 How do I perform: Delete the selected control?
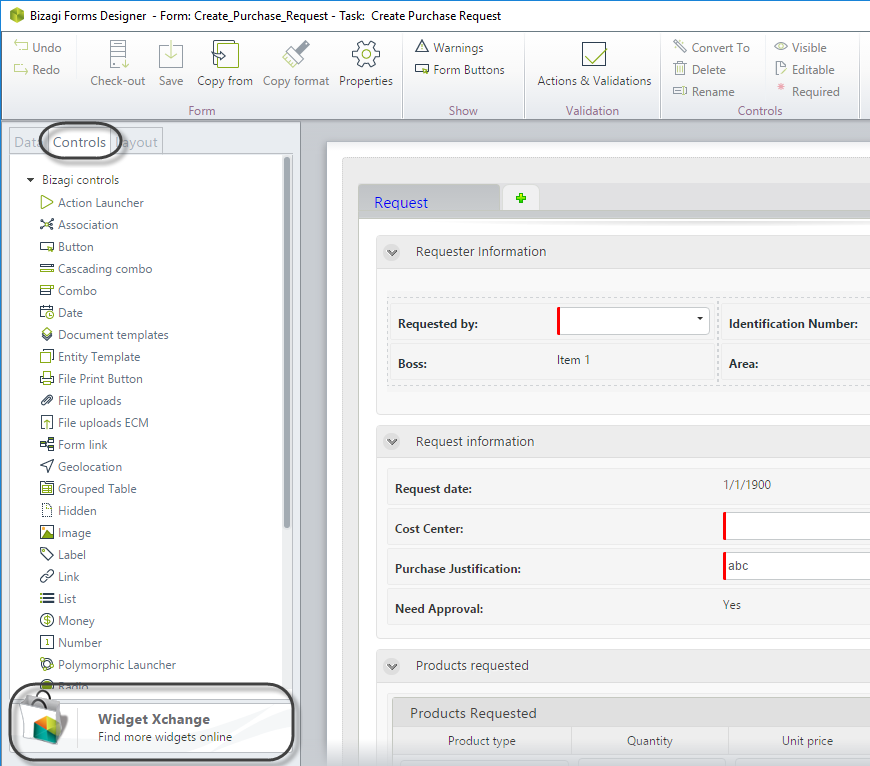pos(700,69)
